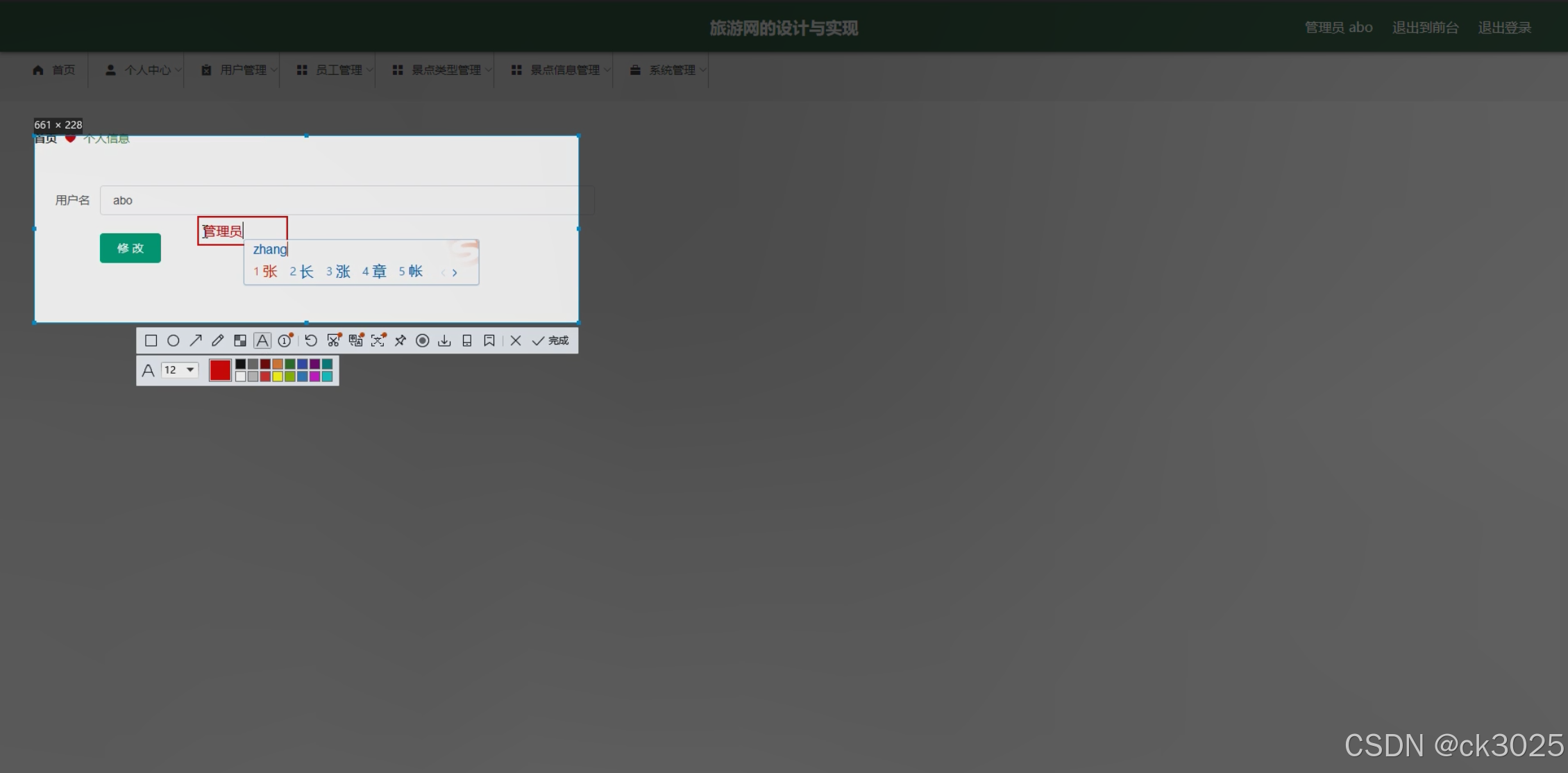Select the arrow drawing tool
Image resolution: width=1568 pixels, height=773 pixels.
tap(196, 340)
